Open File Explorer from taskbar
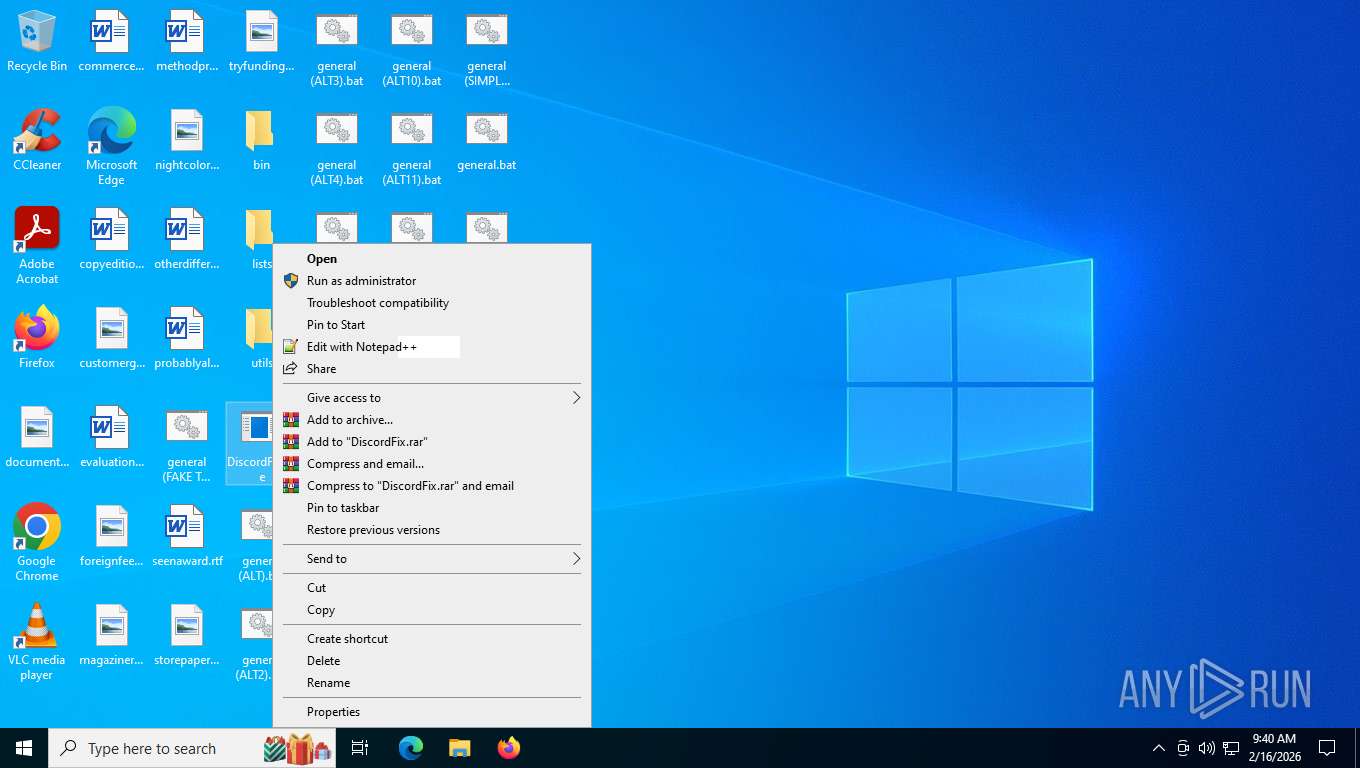Image resolution: width=1360 pixels, height=768 pixels. [459, 748]
